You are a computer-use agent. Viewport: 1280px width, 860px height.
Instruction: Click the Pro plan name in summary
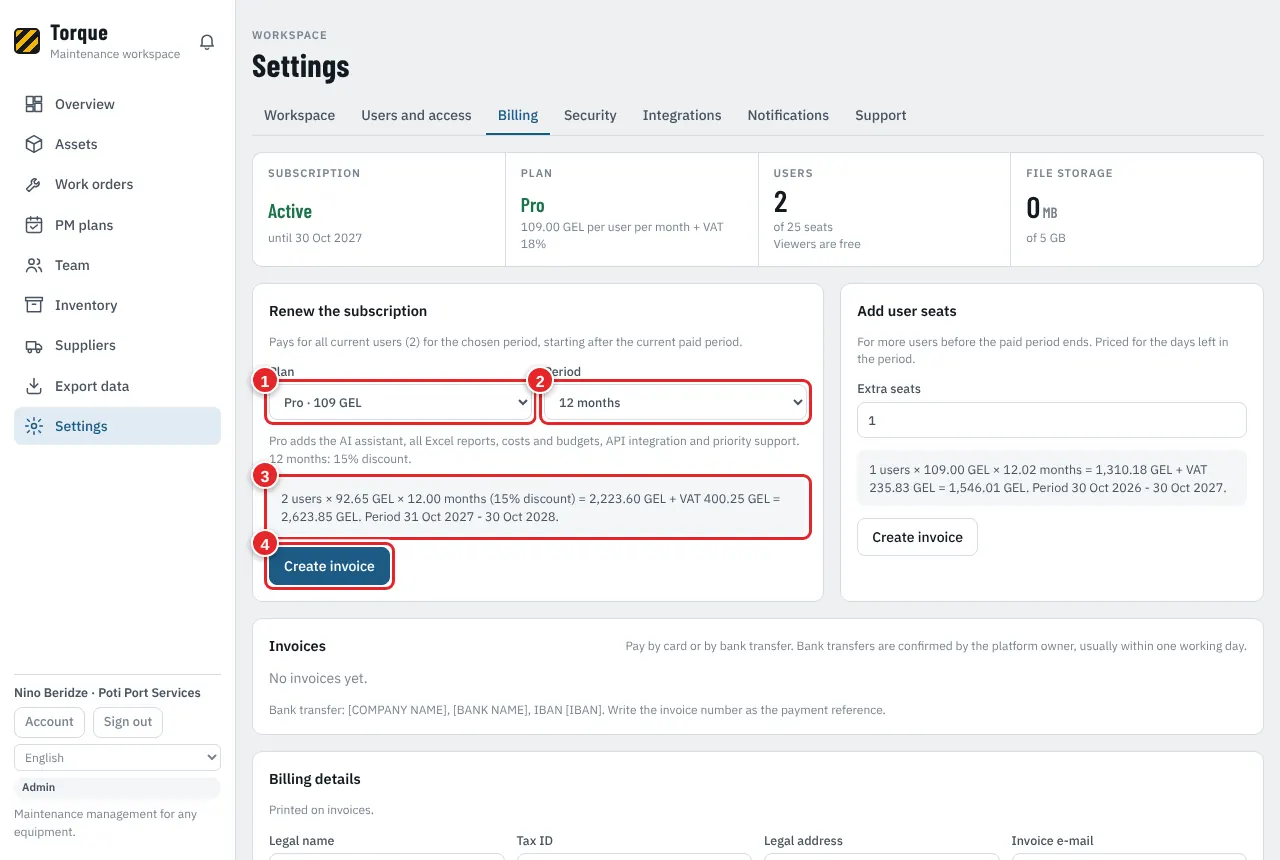coord(532,205)
